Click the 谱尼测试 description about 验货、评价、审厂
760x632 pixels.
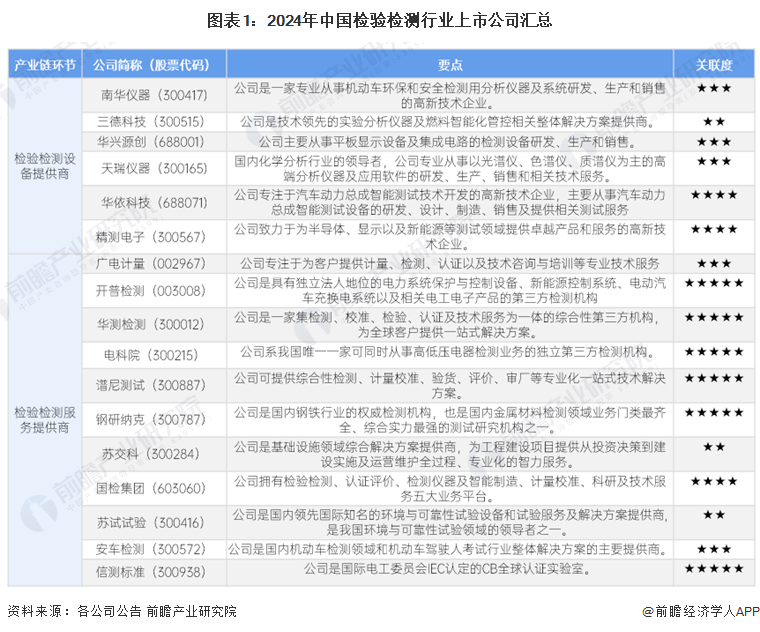pos(450,385)
